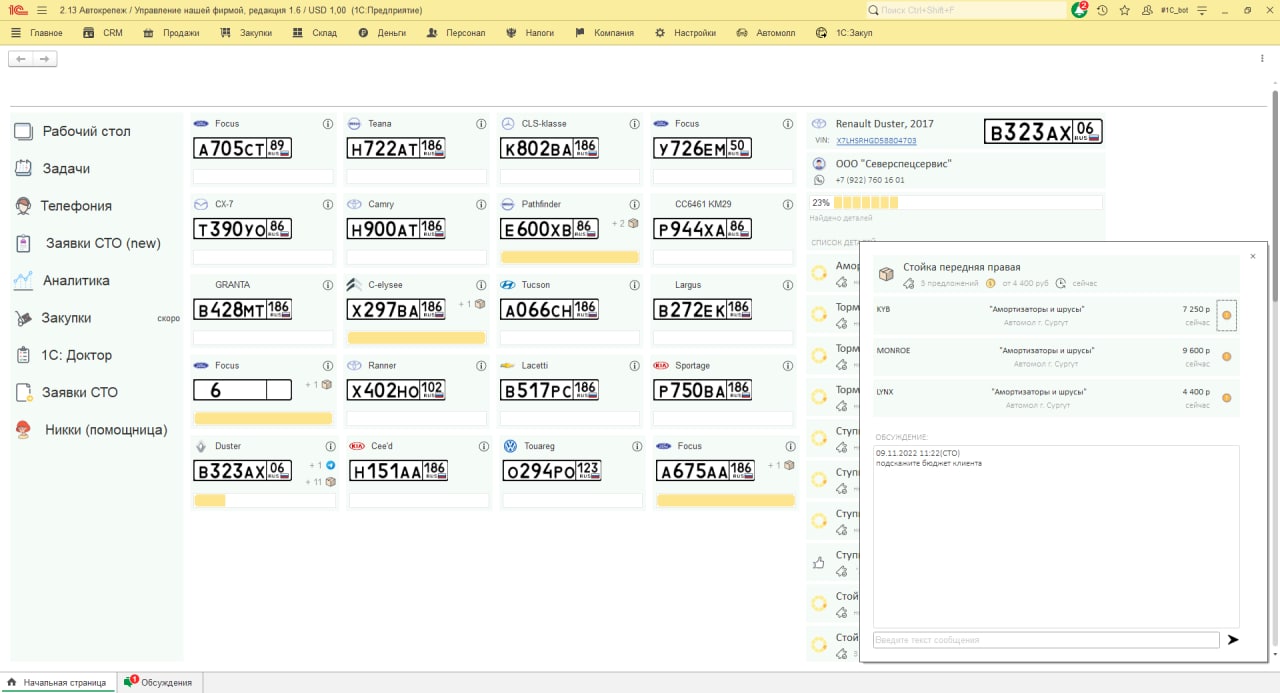Show info for the Lacetti card

pos(634,366)
